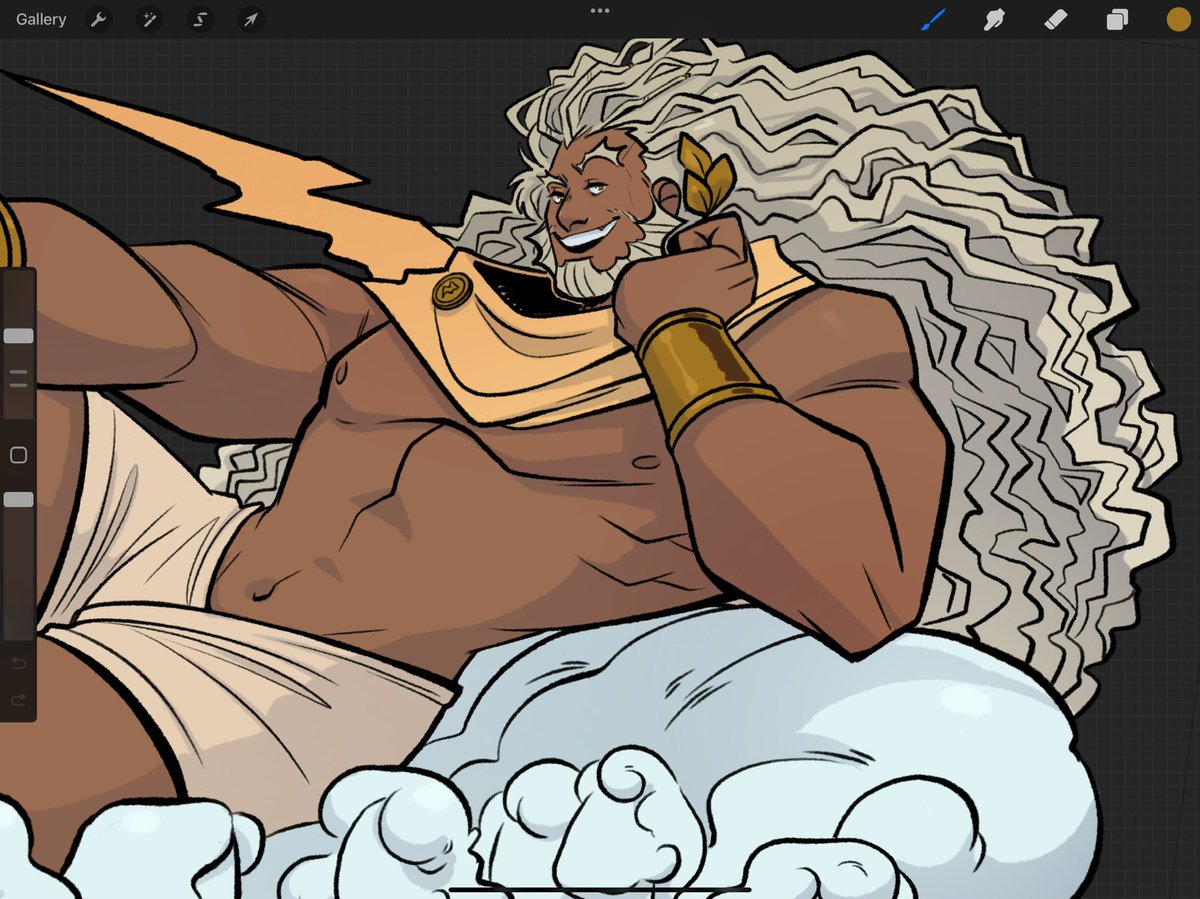Select the Eraser tool
1200x899 pixels.
coord(1056,19)
